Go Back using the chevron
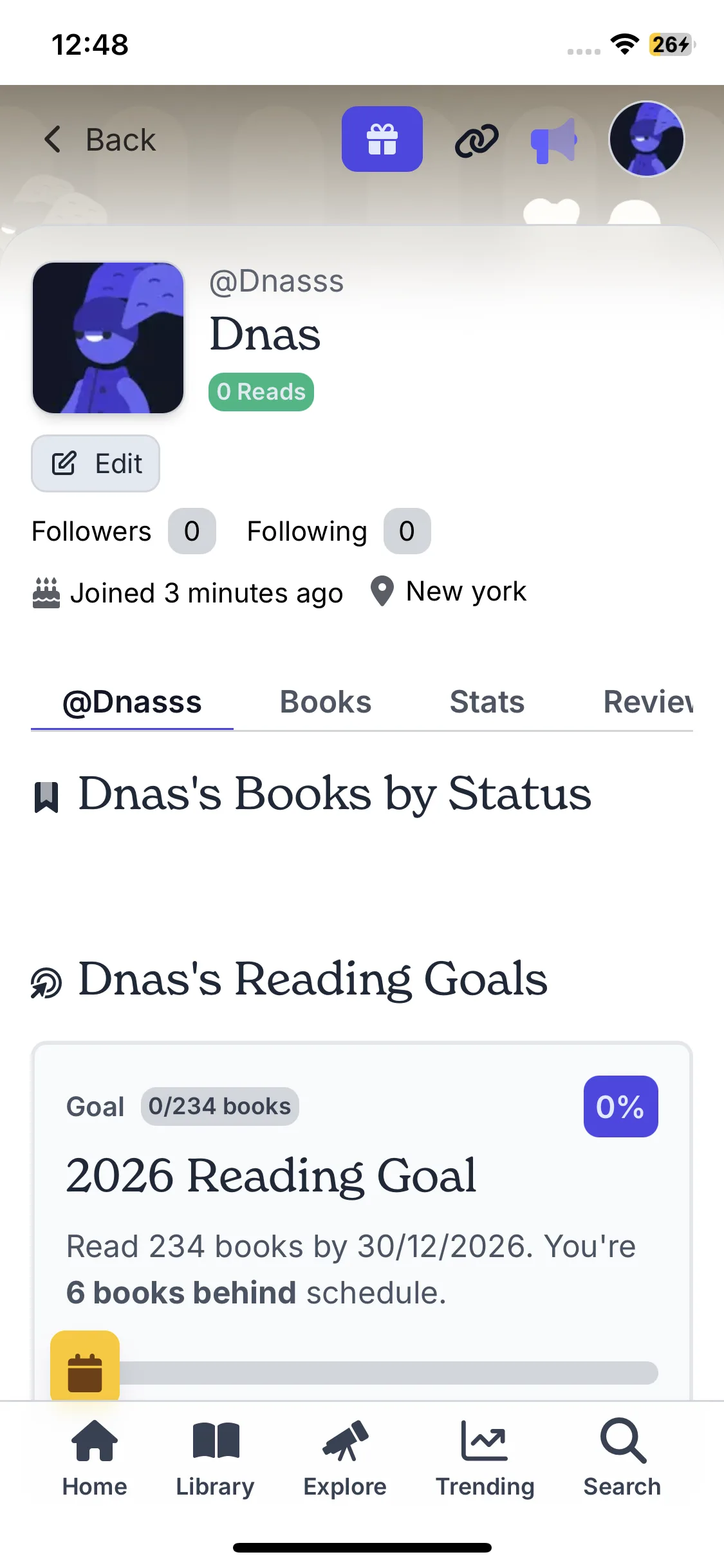Screen dimensions: 724x1568 [x=53, y=139]
